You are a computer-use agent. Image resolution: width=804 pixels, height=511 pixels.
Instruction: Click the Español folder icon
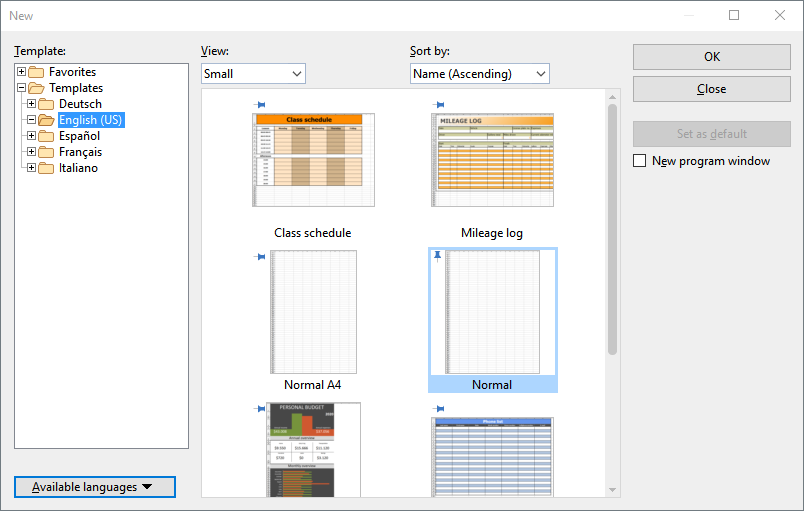point(46,136)
